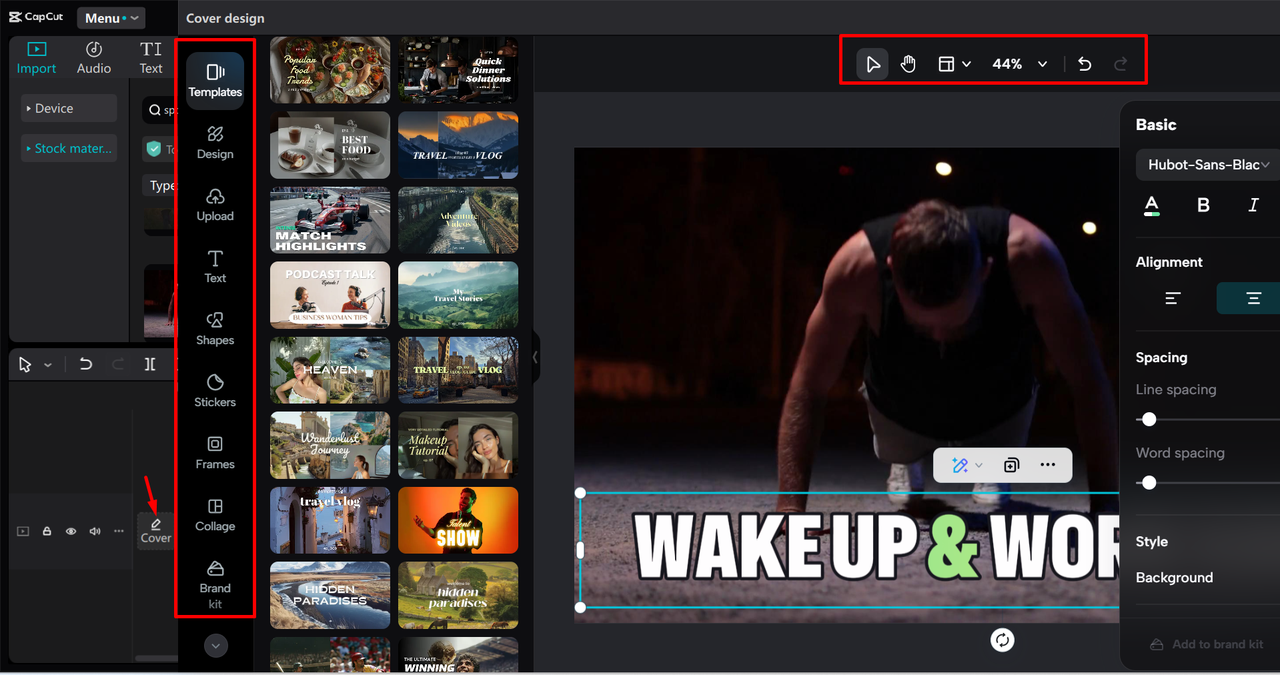Open the Stickers panel in sidebar
This screenshot has height=675, width=1280.
click(215, 390)
